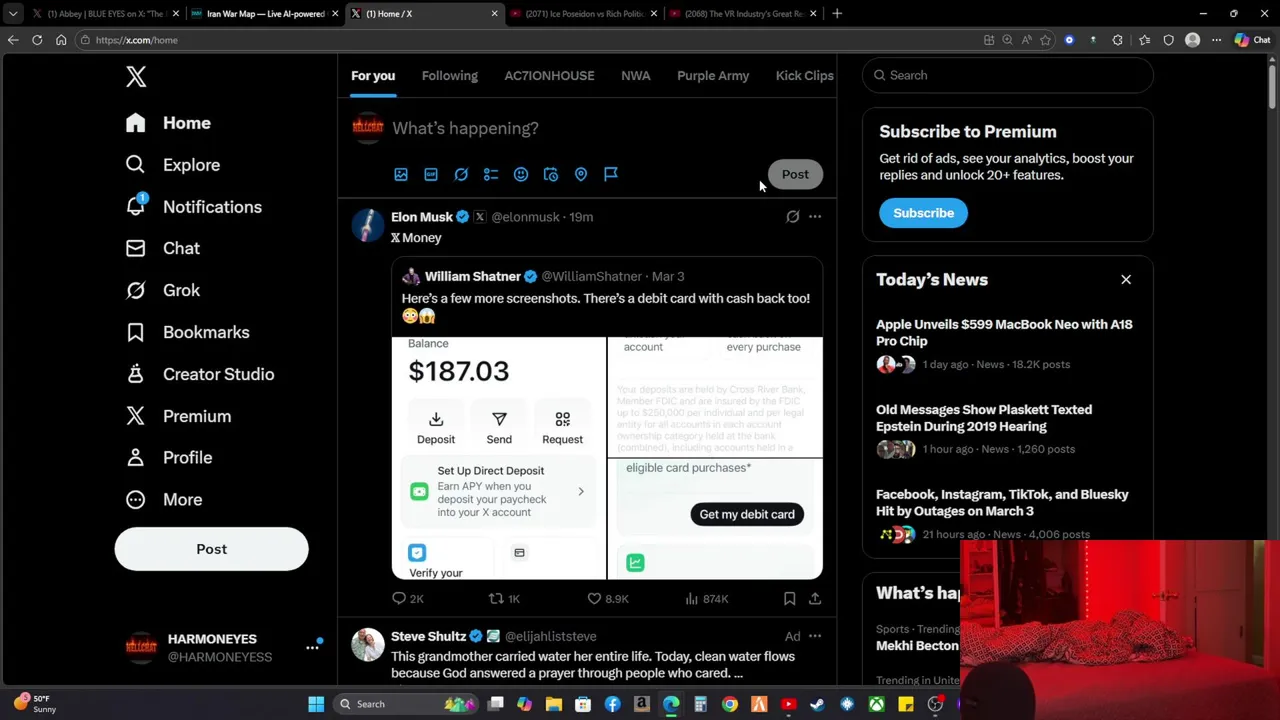The image size is (1280, 720).
Task: Tag location in the post
Action: click(x=581, y=174)
